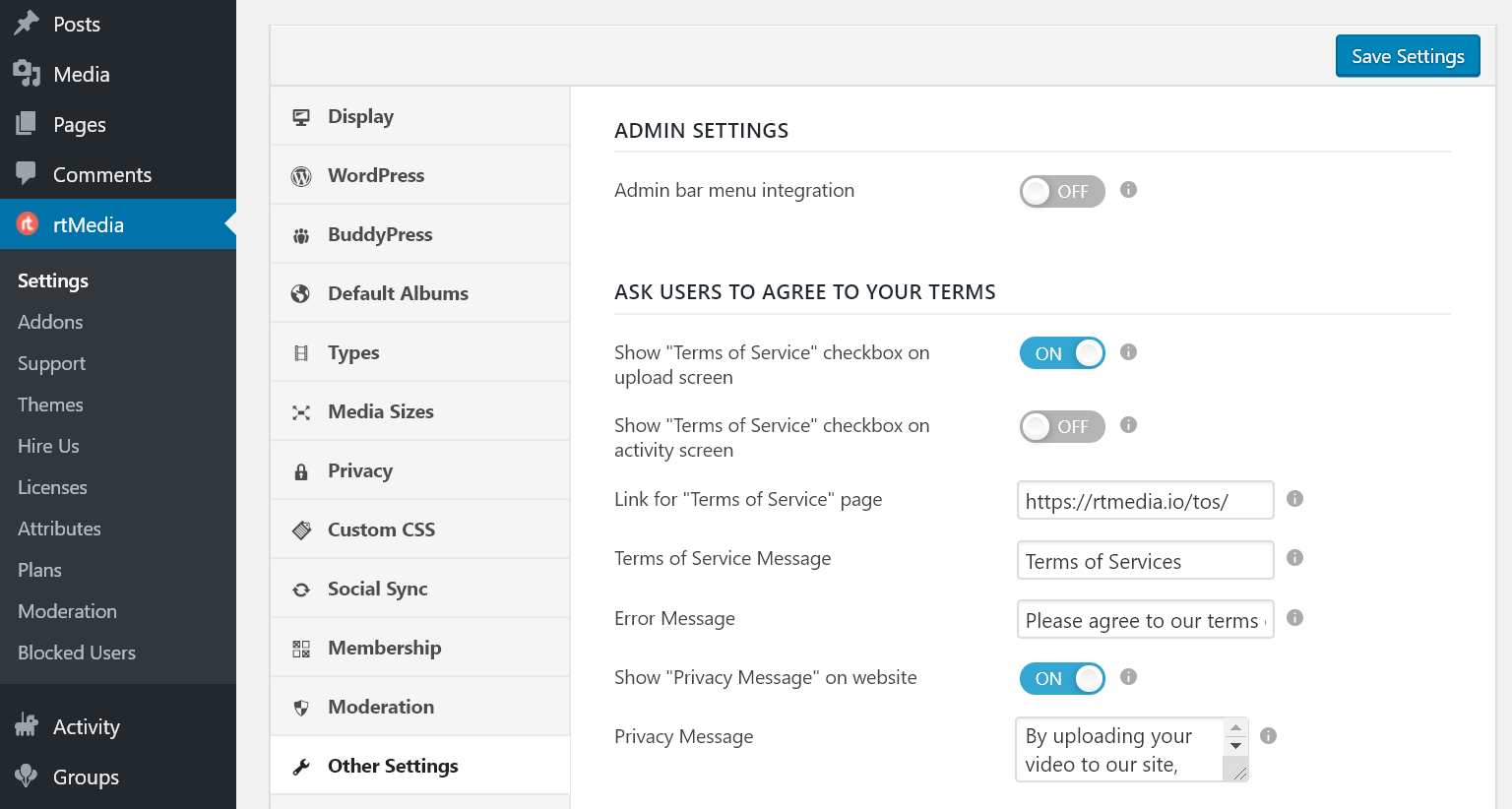Open Display settings via the monitor icon
This screenshot has height=809, width=1512.
(301, 115)
